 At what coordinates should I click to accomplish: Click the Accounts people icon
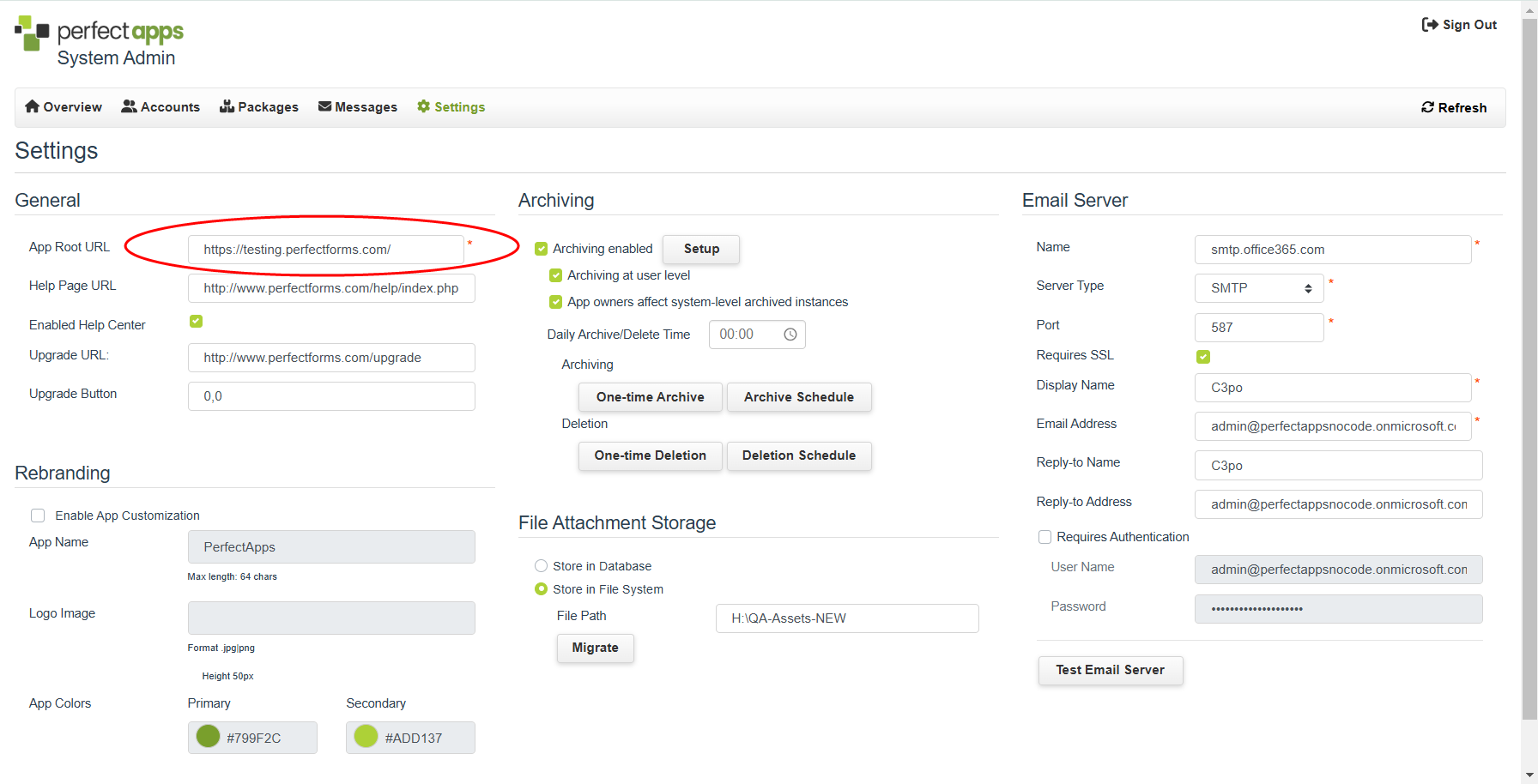tap(129, 106)
